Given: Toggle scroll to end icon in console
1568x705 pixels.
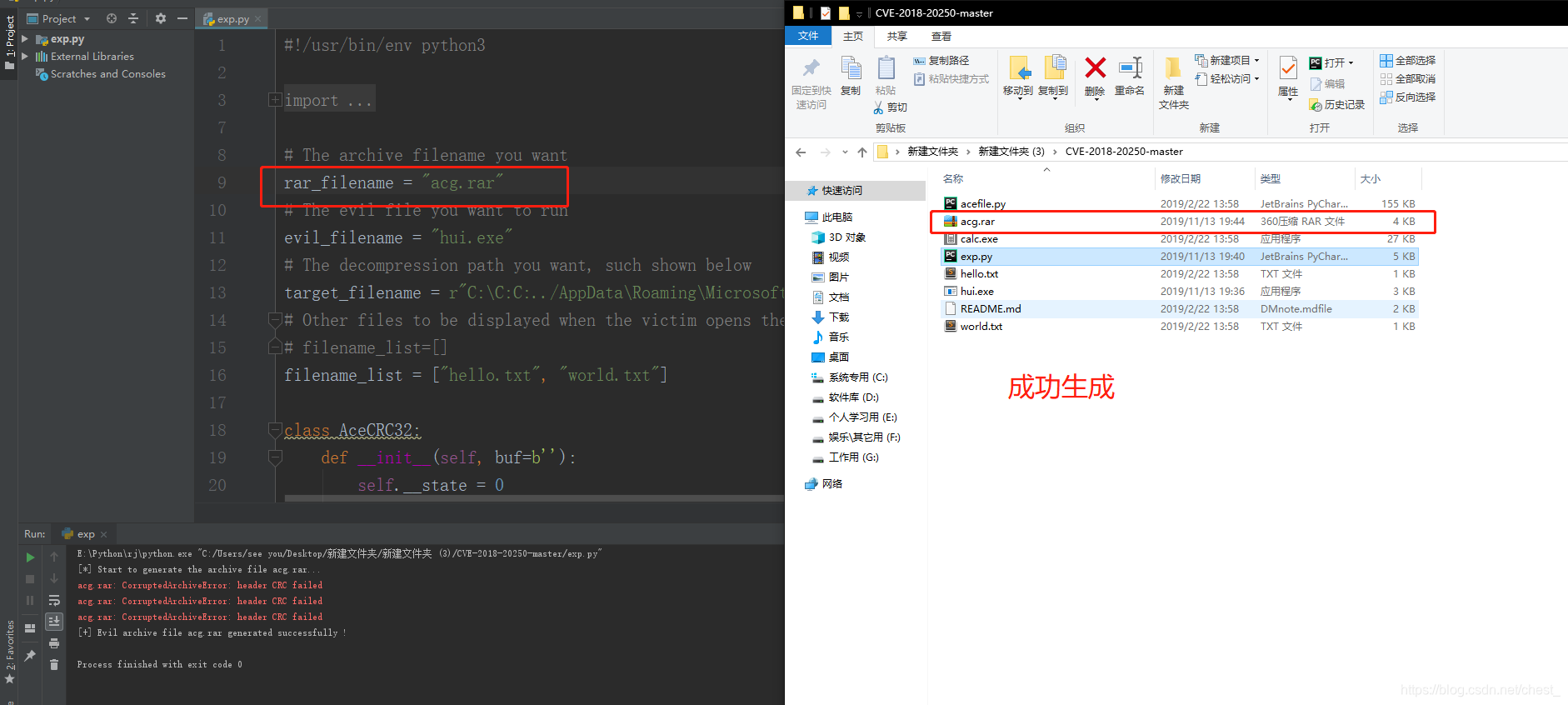Looking at the screenshot, I should [54, 622].
